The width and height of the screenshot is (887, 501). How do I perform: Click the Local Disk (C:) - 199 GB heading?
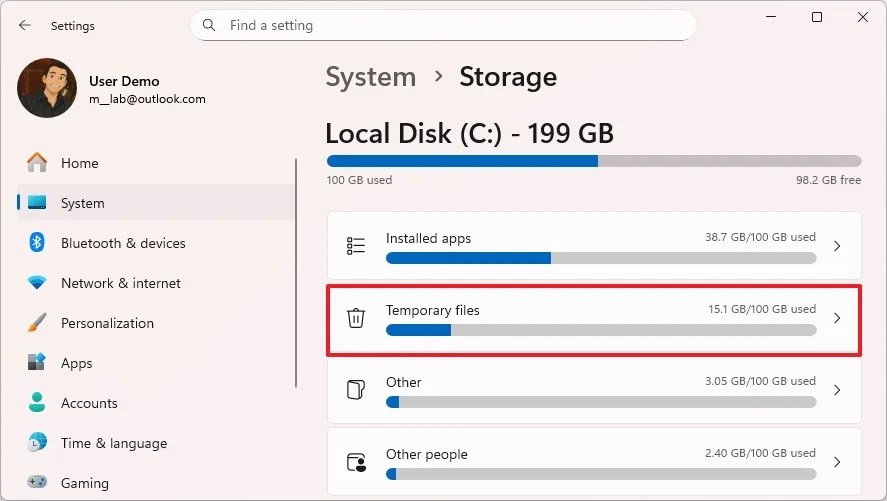pyautogui.click(x=470, y=133)
